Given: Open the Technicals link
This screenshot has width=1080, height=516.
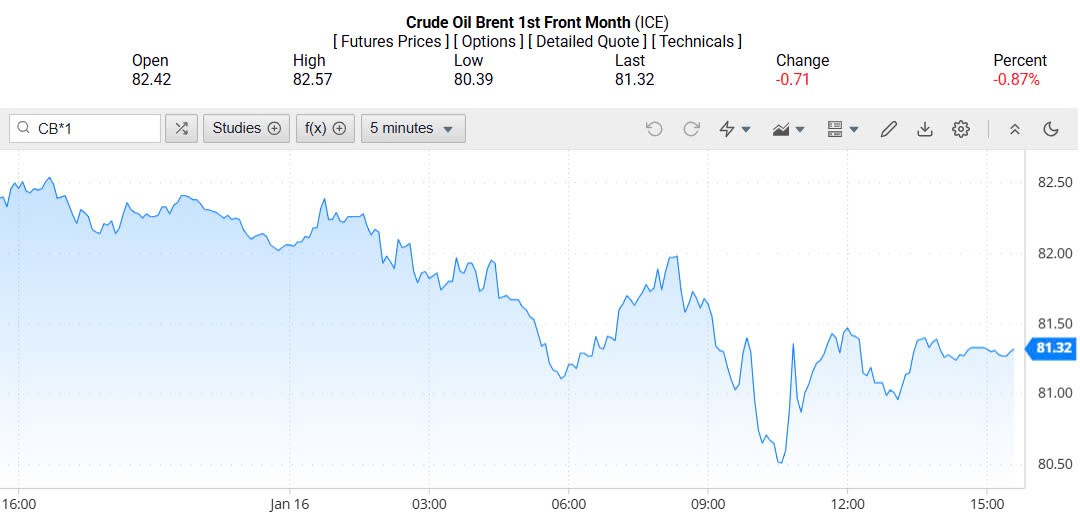Looking at the screenshot, I should pyautogui.click(x=696, y=41).
